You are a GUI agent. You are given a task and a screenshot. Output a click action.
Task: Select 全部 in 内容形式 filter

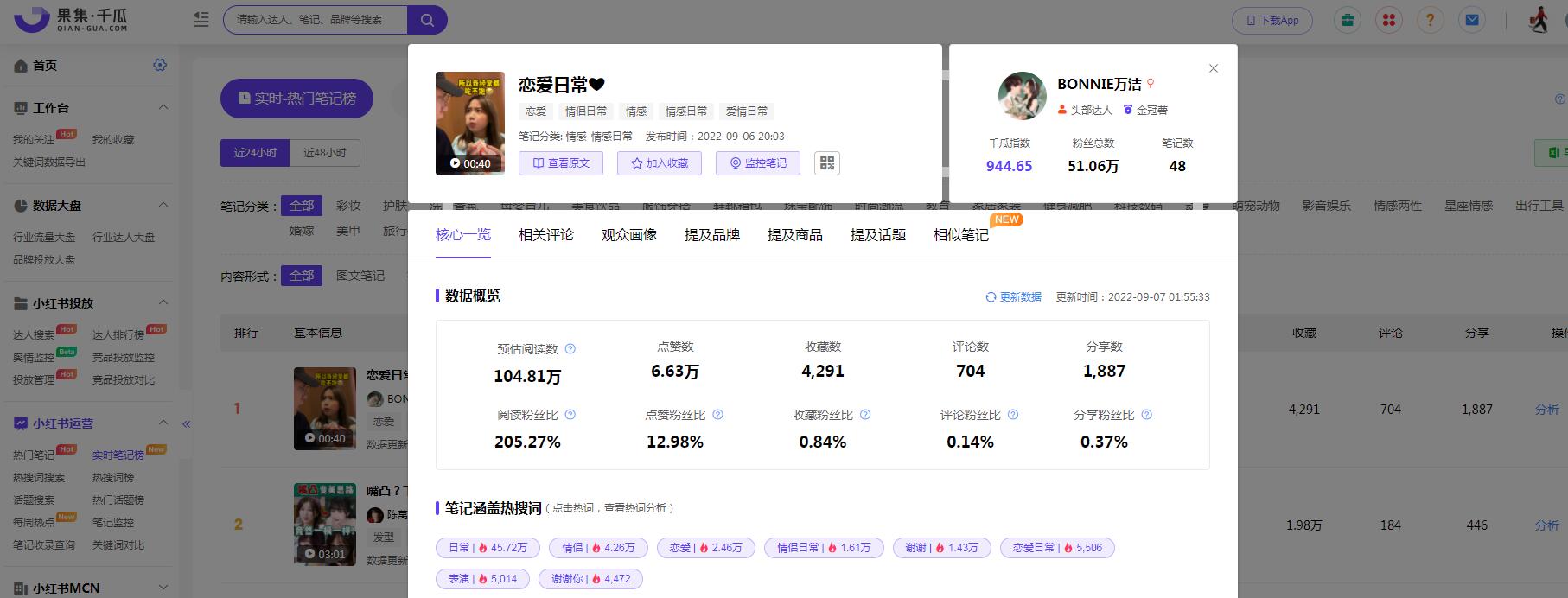[302, 276]
